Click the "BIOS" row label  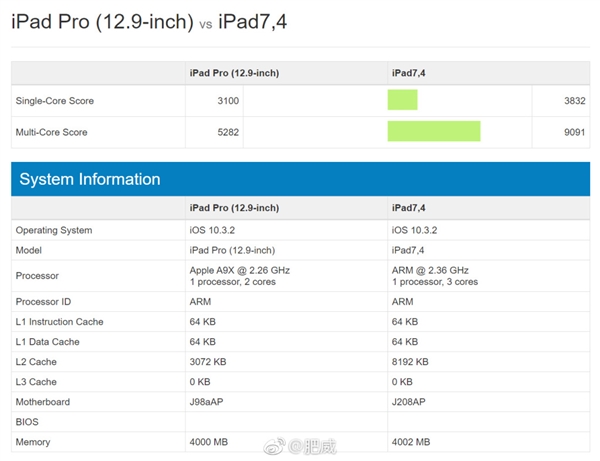pyautogui.click(x=27, y=422)
